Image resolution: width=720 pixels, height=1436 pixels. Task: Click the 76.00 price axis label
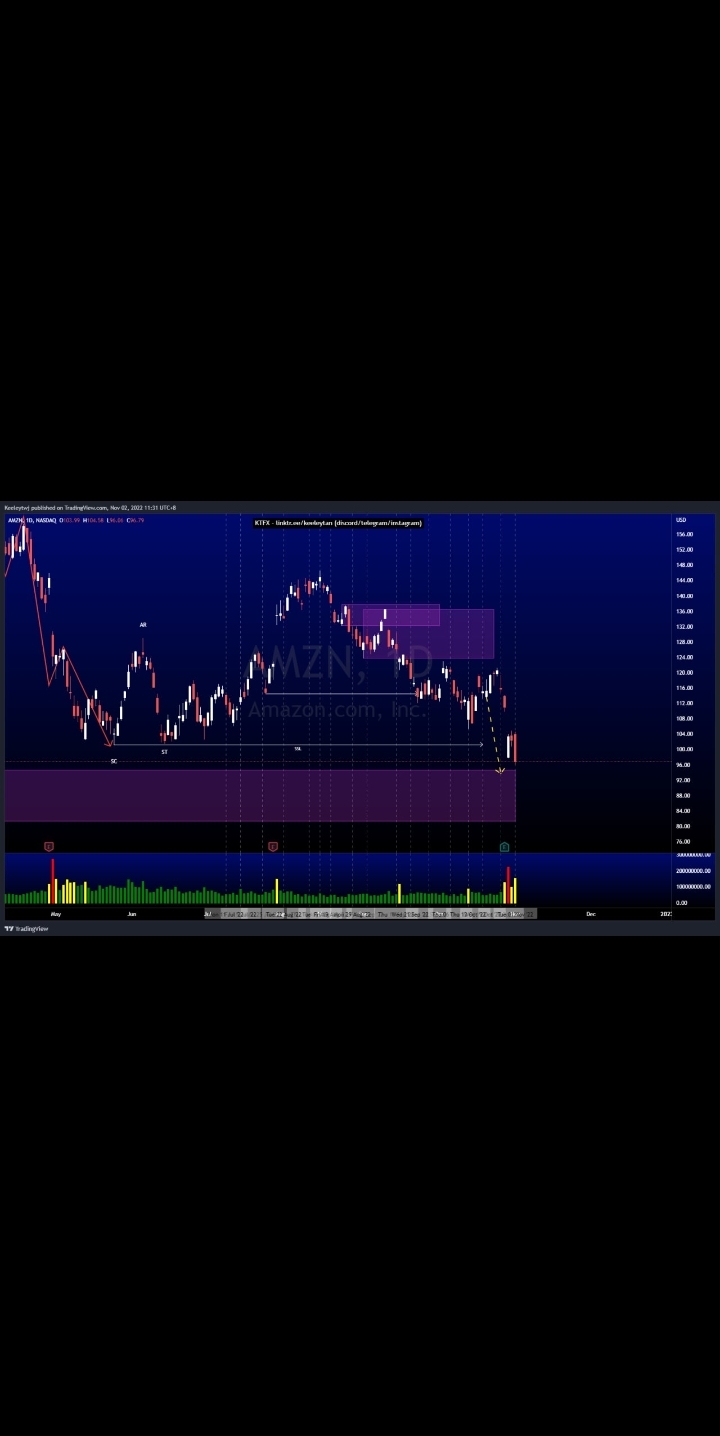pos(683,842)
